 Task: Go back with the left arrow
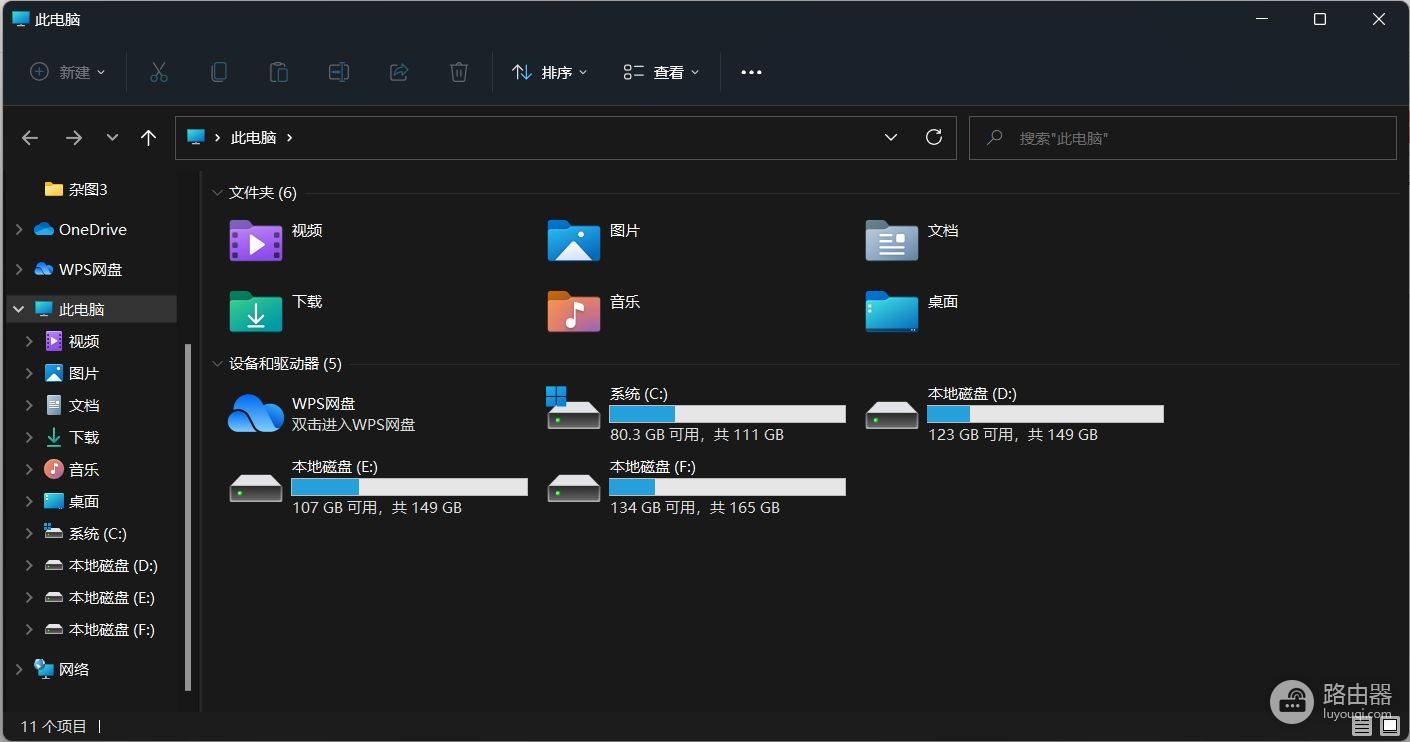tap(30, 138)
